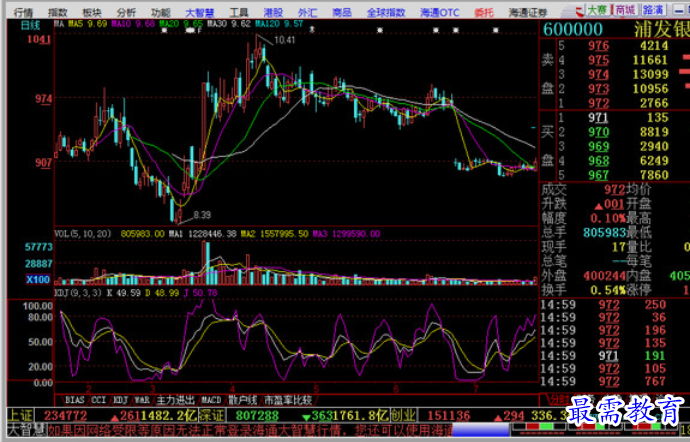Open the 商品 menu
Screen dimensions: 690x442
tap(342, 12)
